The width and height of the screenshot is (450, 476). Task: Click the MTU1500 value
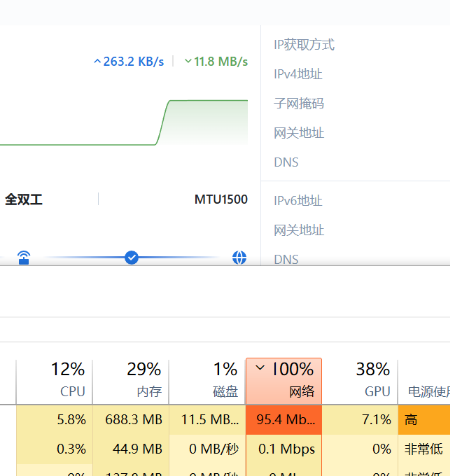221,199
